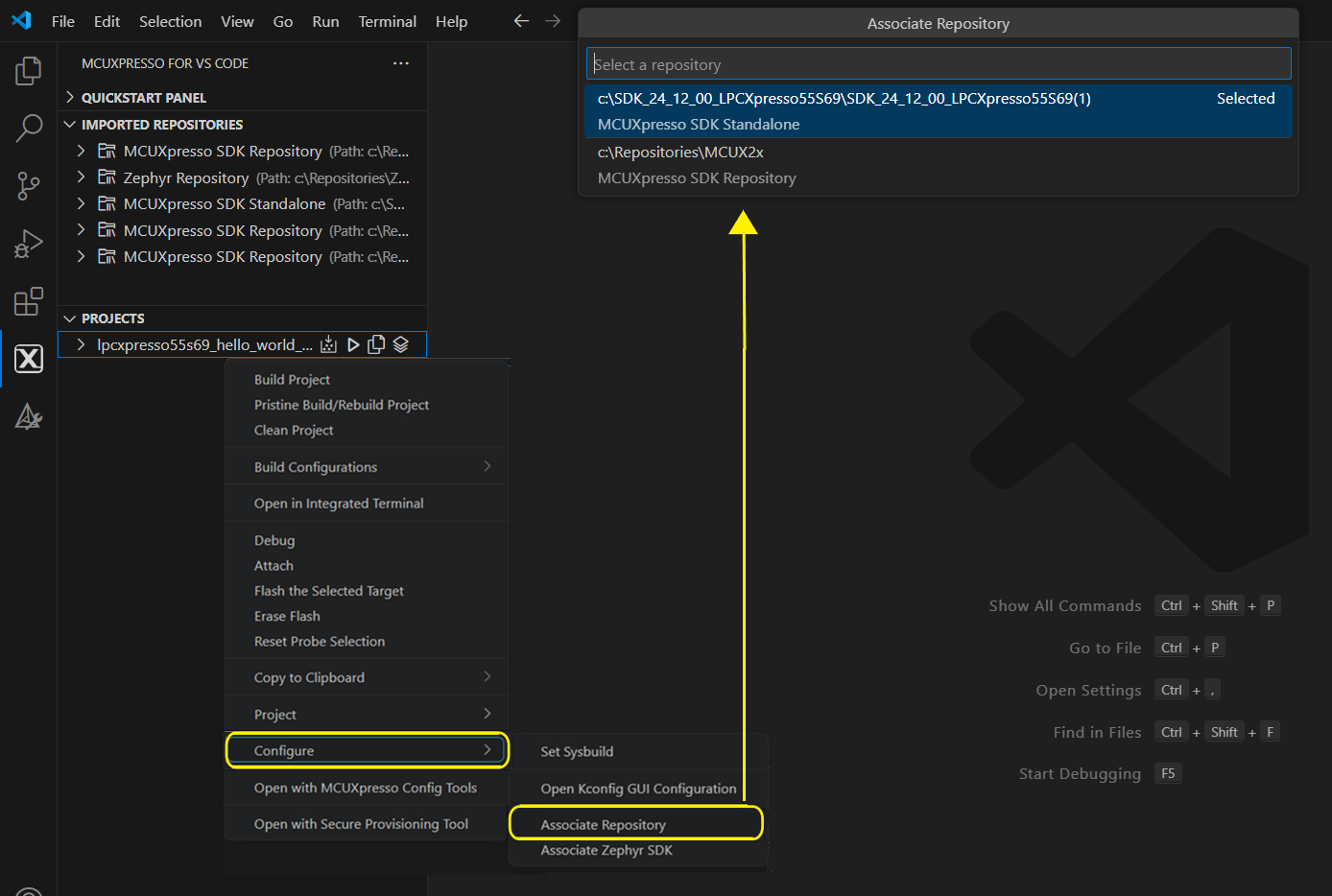Open the Source Control view
Image resolution: width=1332 pixels, height=896 pixels.
pos(29,186)
